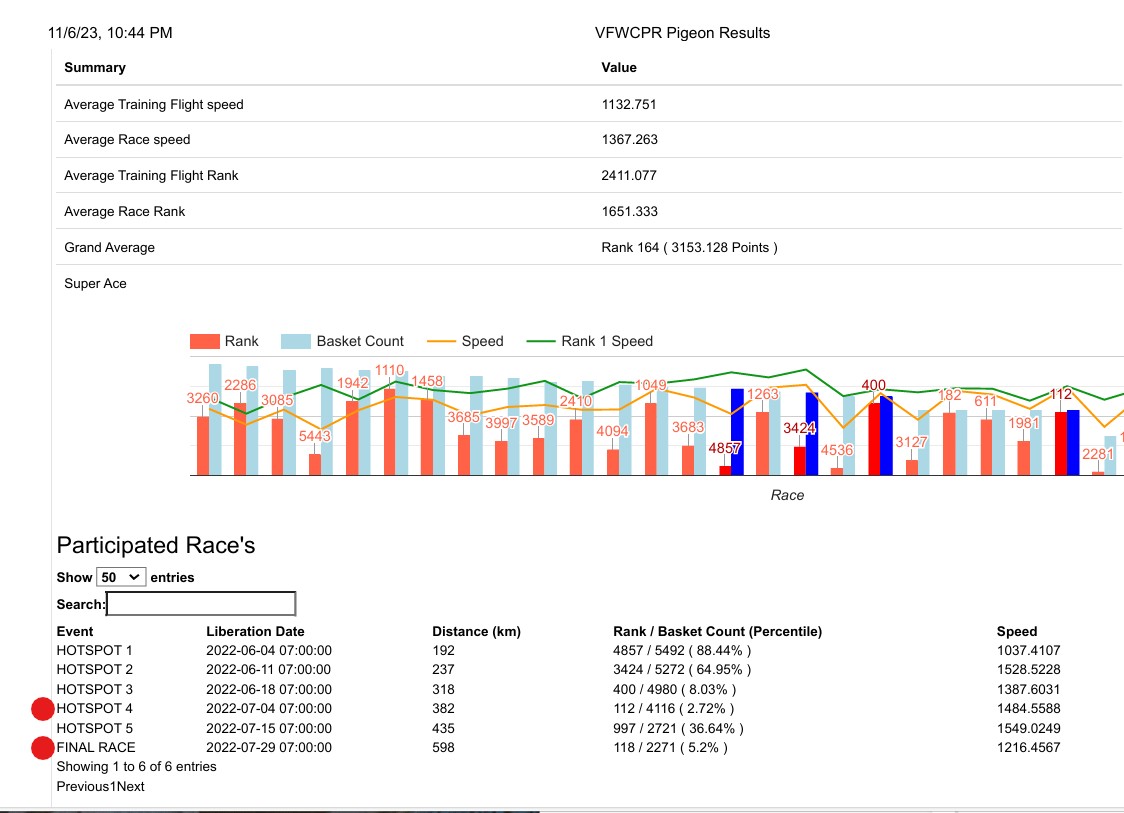This screenshot has width=1124, height=813.
Task: Click inside the Search input field
Action: pyautogui.click(x=201, y=604)
